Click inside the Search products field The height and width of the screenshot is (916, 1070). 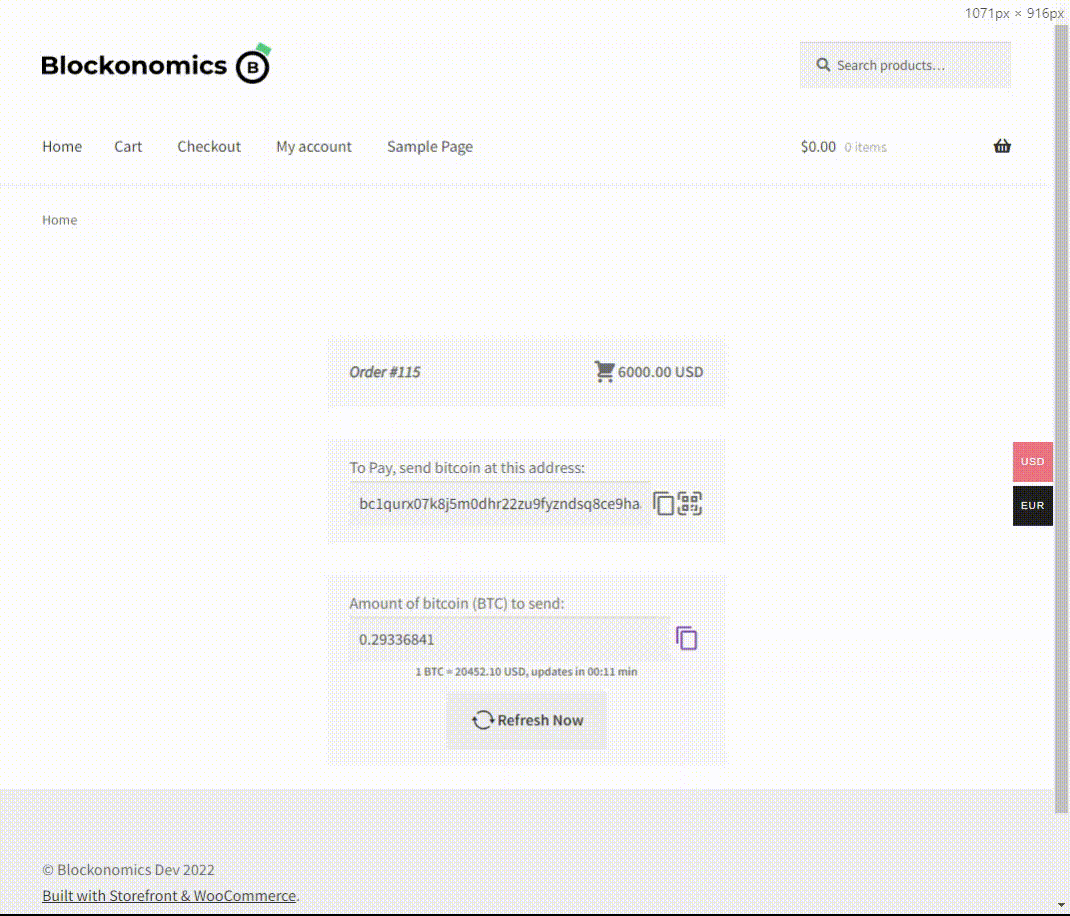coord(905,65)
